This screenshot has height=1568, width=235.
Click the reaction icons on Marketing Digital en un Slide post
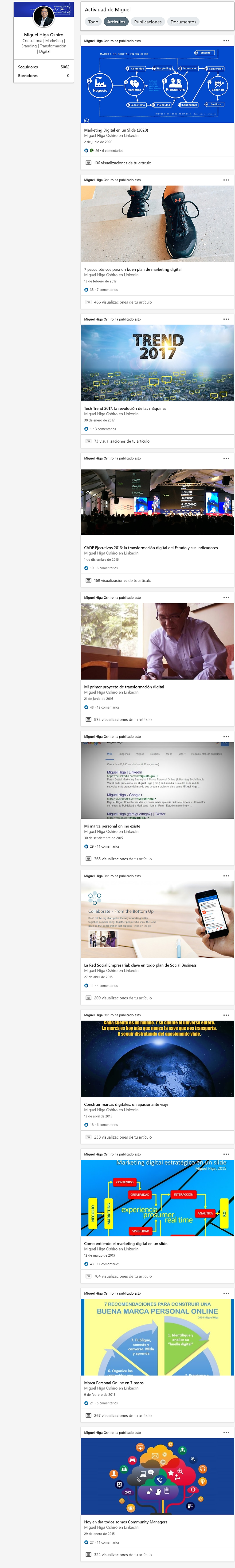[89, 150]
